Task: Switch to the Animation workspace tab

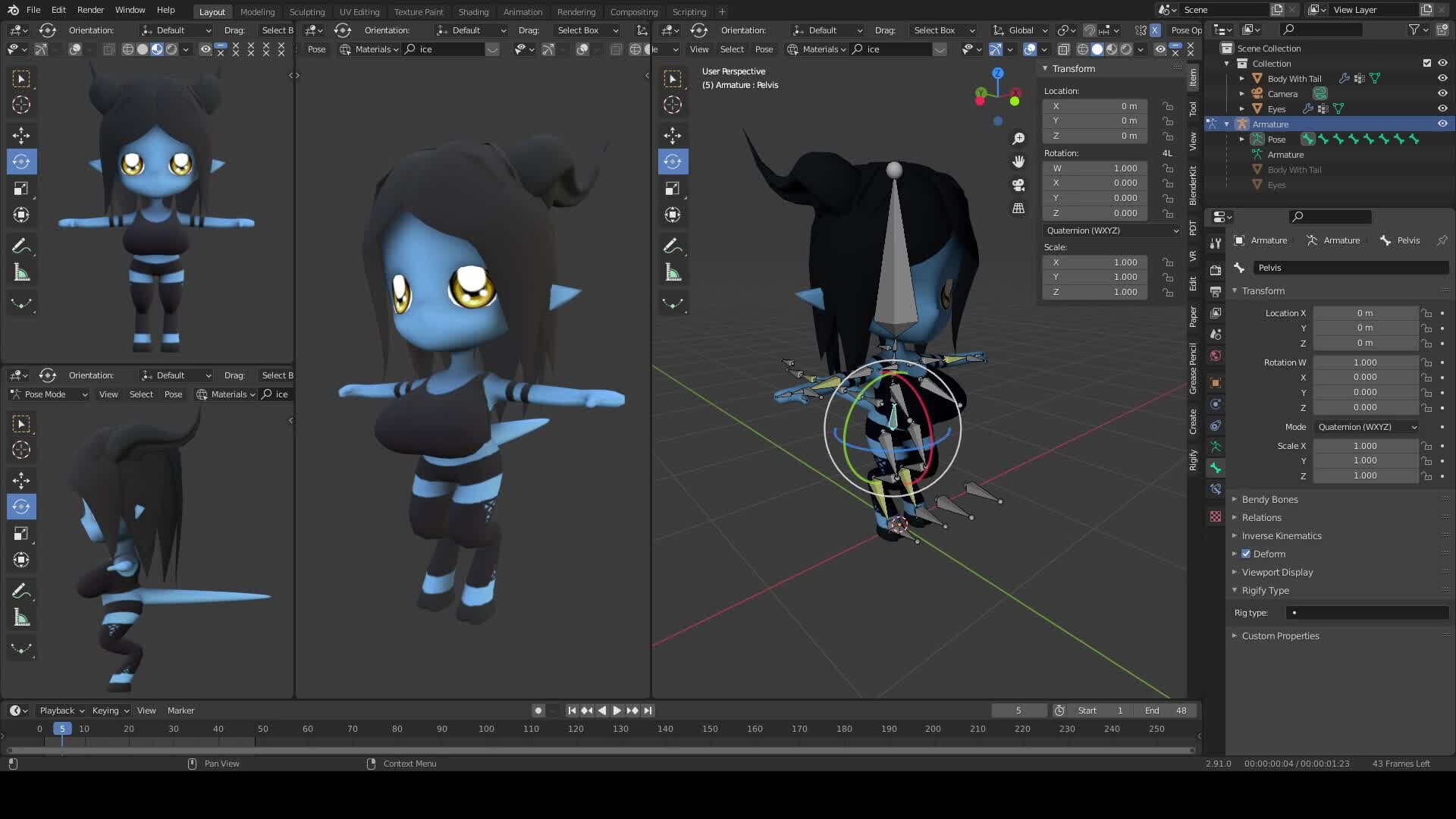Action: [x=522, y=11]
